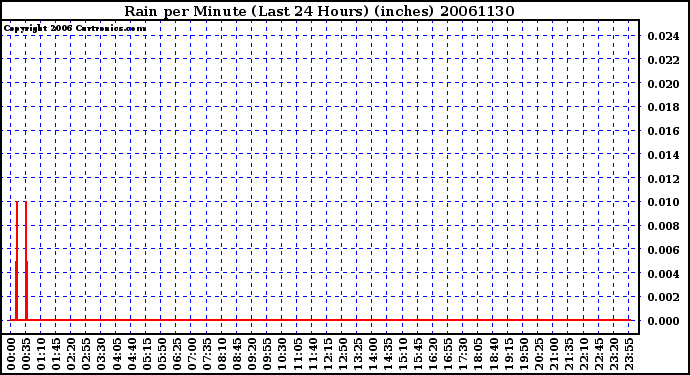
Task: Click the 0.022 y-axis label
Action: (x=663, y=60)
